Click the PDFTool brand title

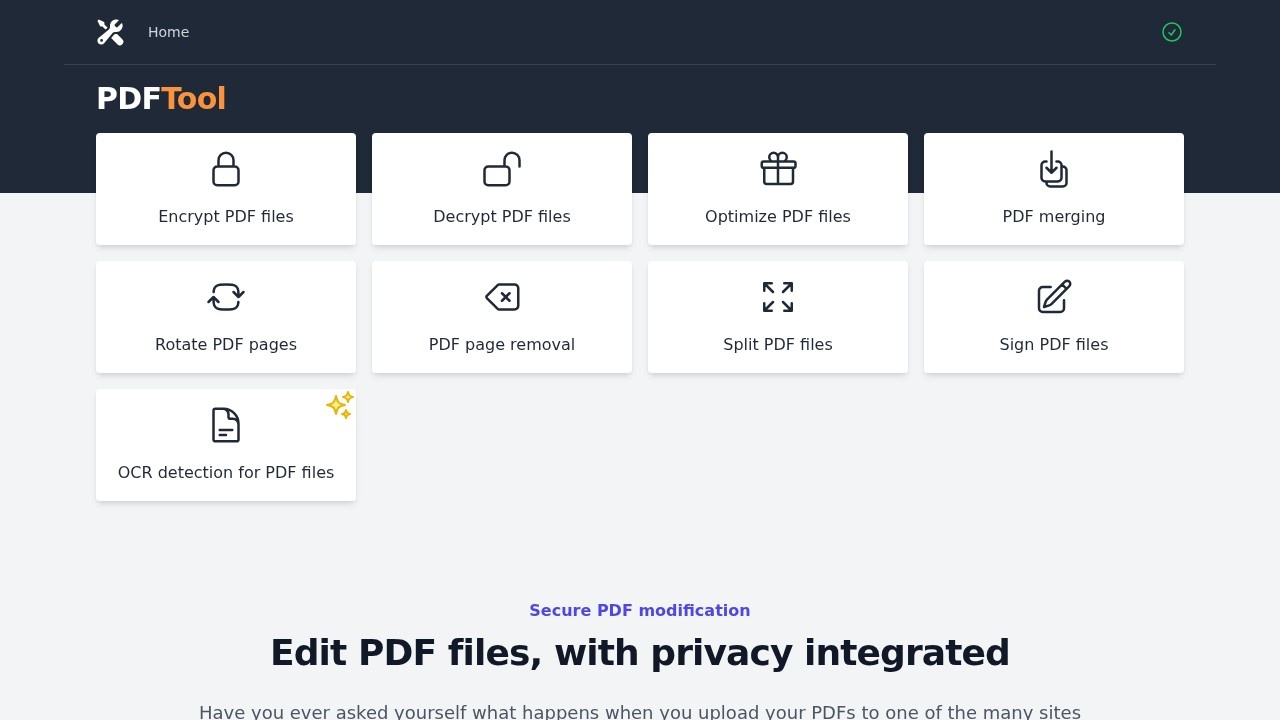[x=161, y=99]
